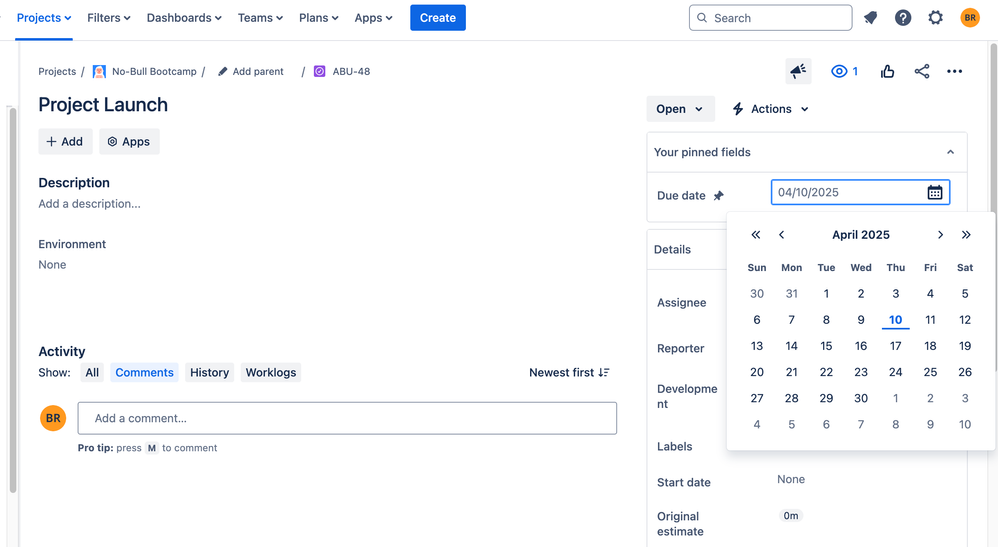The height and width of the screenshot is (547, 998).
Task: Click the Project Launch title
Action: (x=103, y=104)
